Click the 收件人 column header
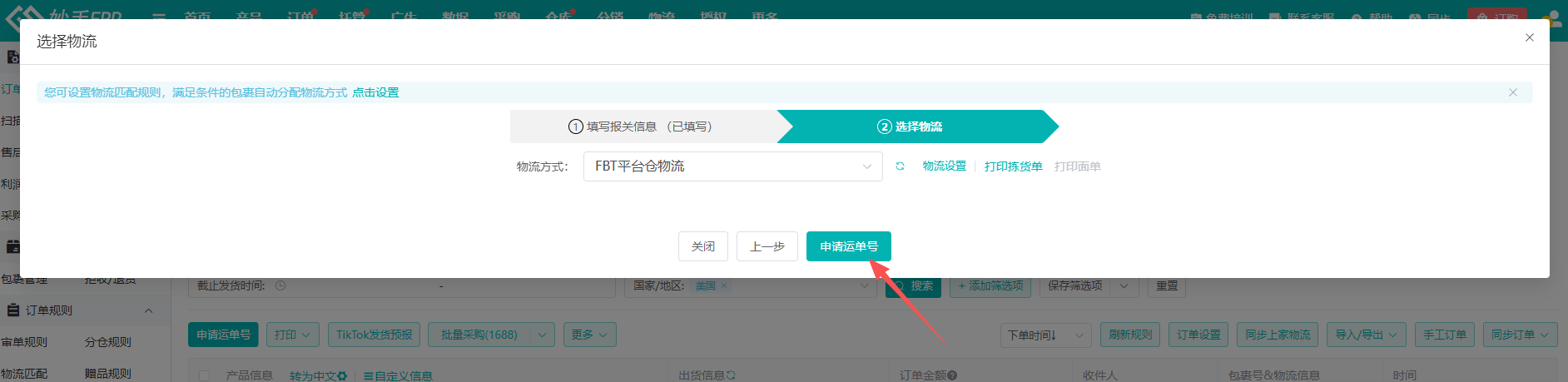Screen dimensions: 1568x382 coord(1100,376)
